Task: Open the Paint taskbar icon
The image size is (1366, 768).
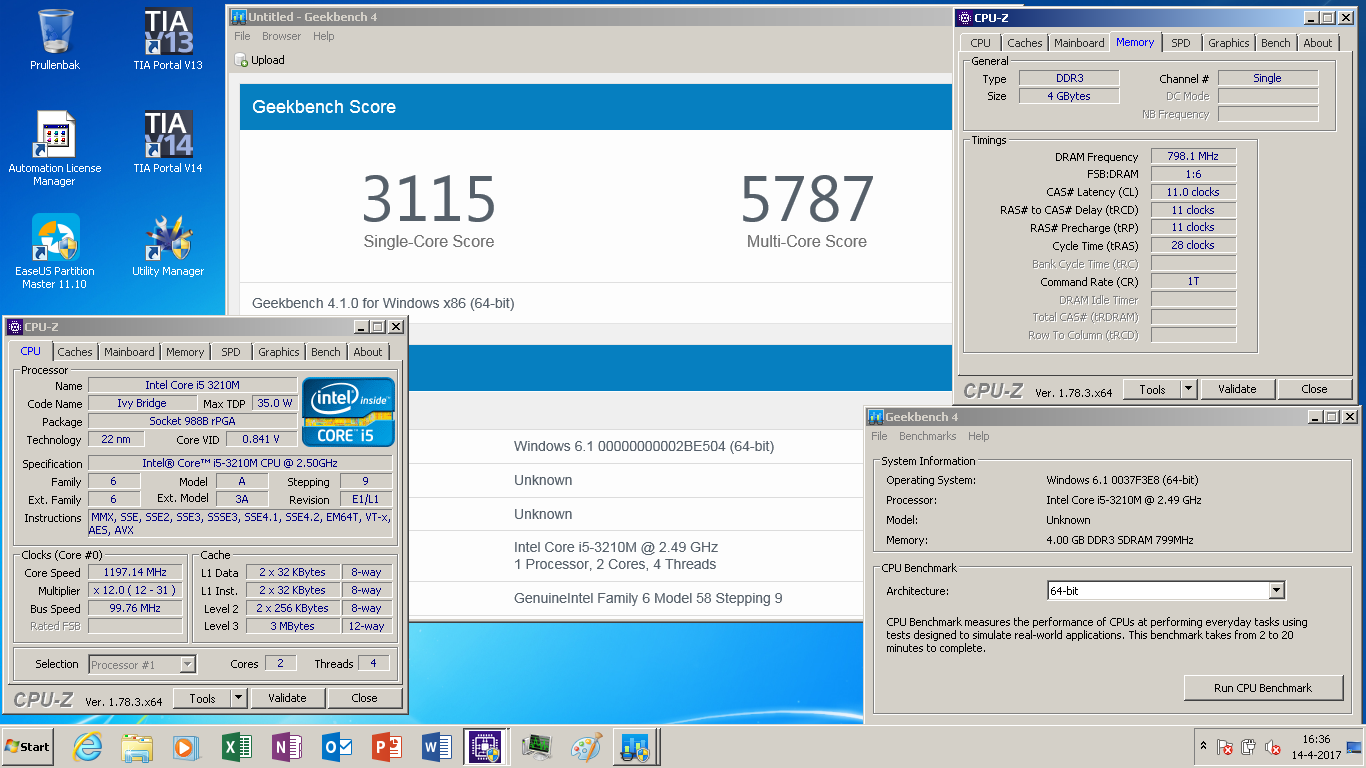Action: tap(587, 747)
